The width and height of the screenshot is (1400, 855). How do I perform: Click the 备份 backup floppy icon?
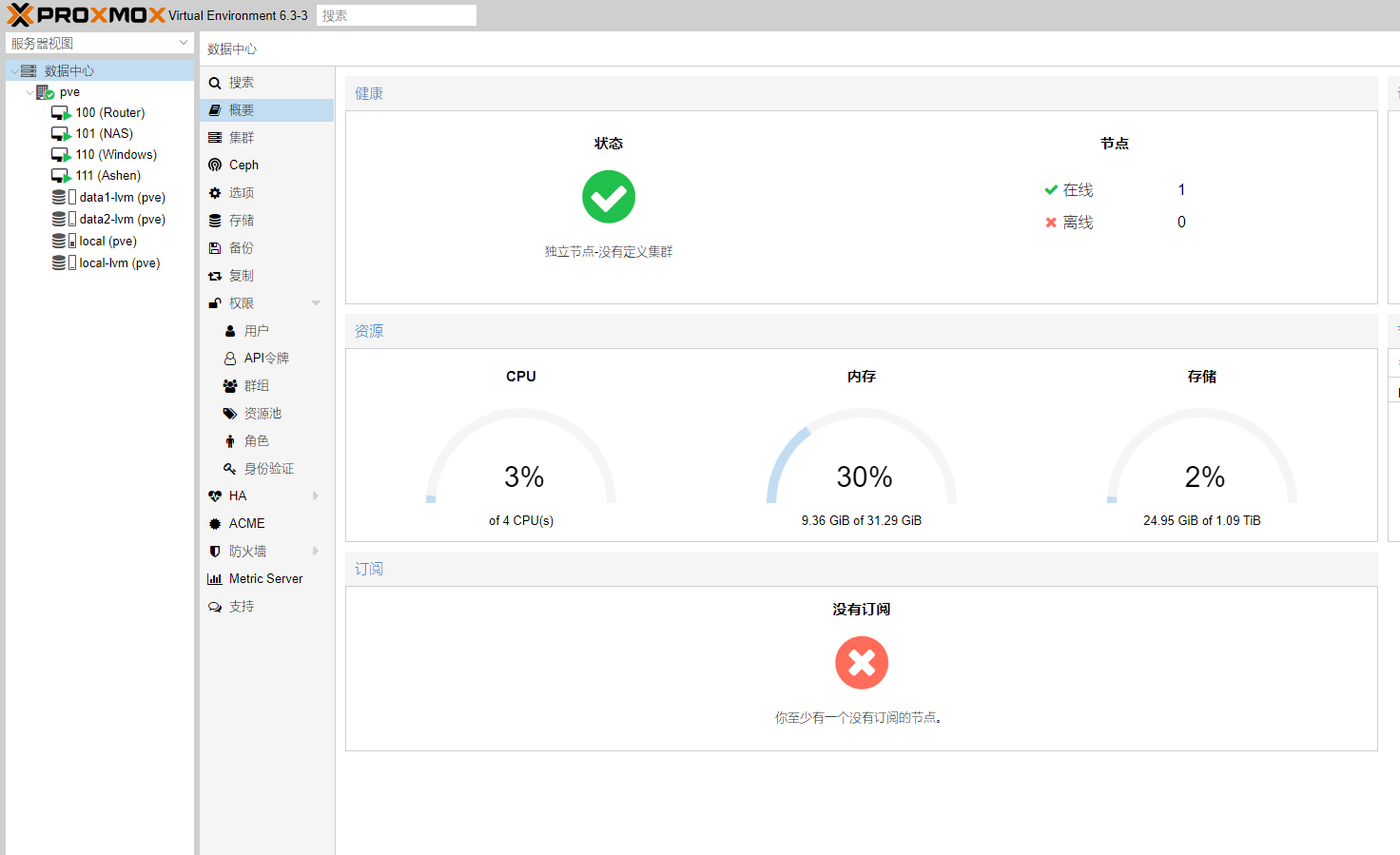tap(215, 248)
